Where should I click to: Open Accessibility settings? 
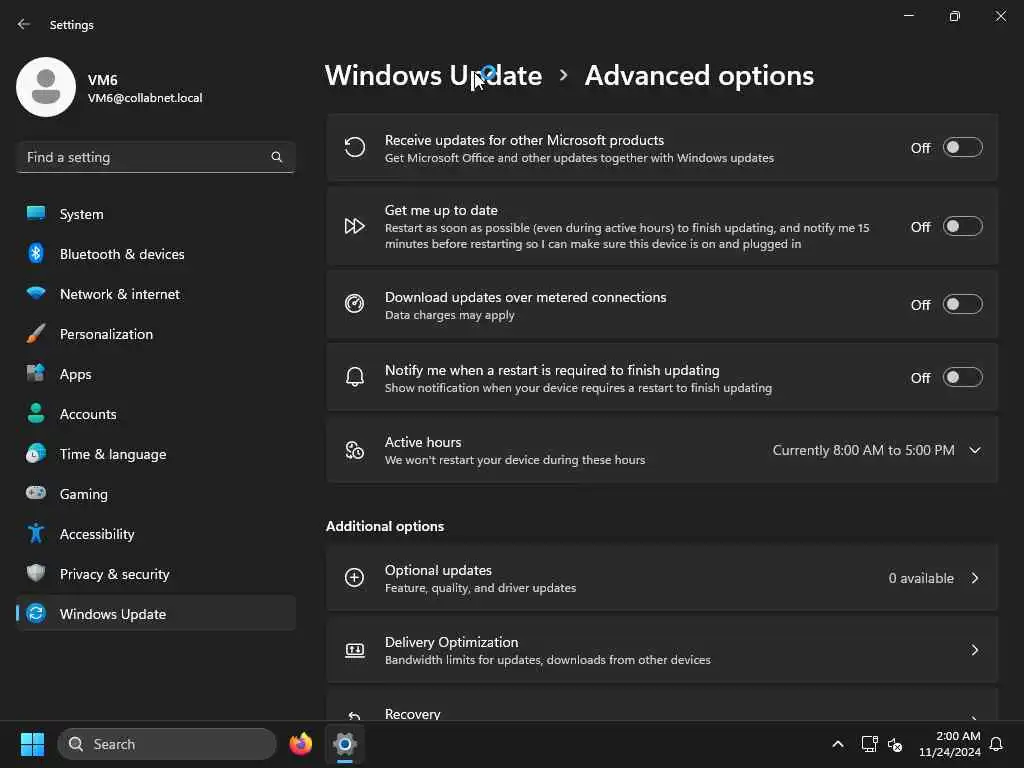click(155, 534)
